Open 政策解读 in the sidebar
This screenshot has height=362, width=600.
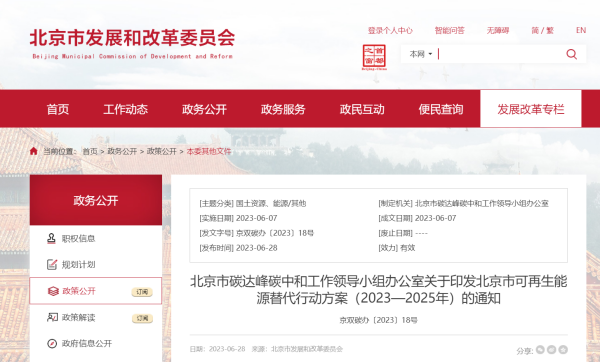click(x=78, y=317)
